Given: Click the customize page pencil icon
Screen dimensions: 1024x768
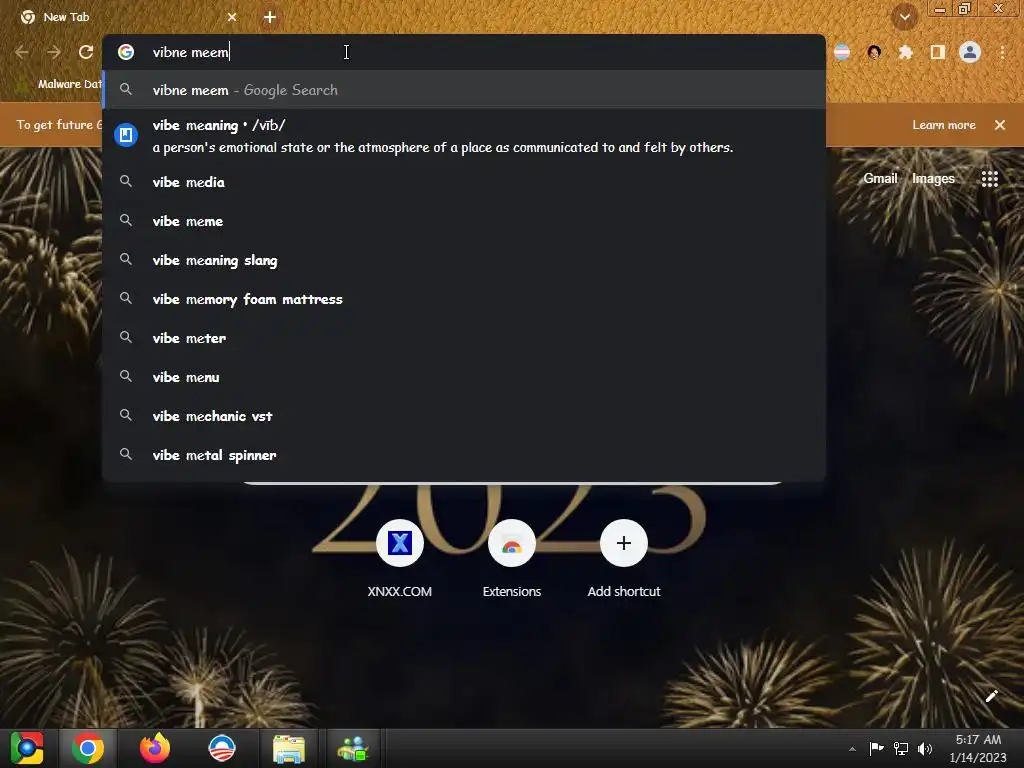Looking at the screenshot, I should [991, 696].
